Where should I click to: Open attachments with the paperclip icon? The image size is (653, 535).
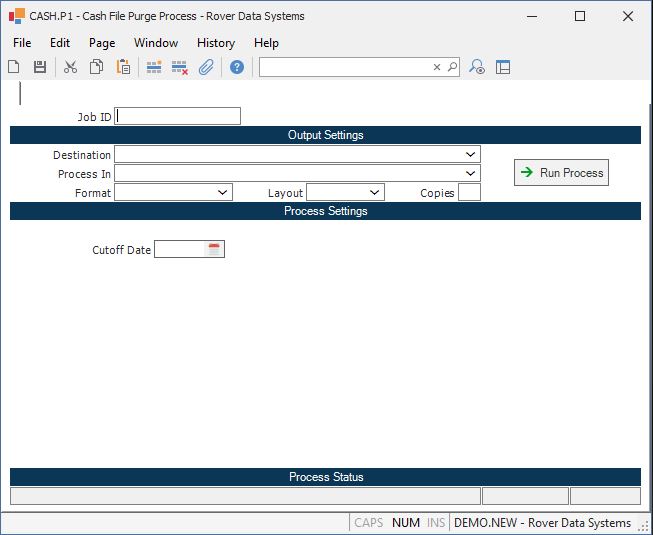click(206, 67)
